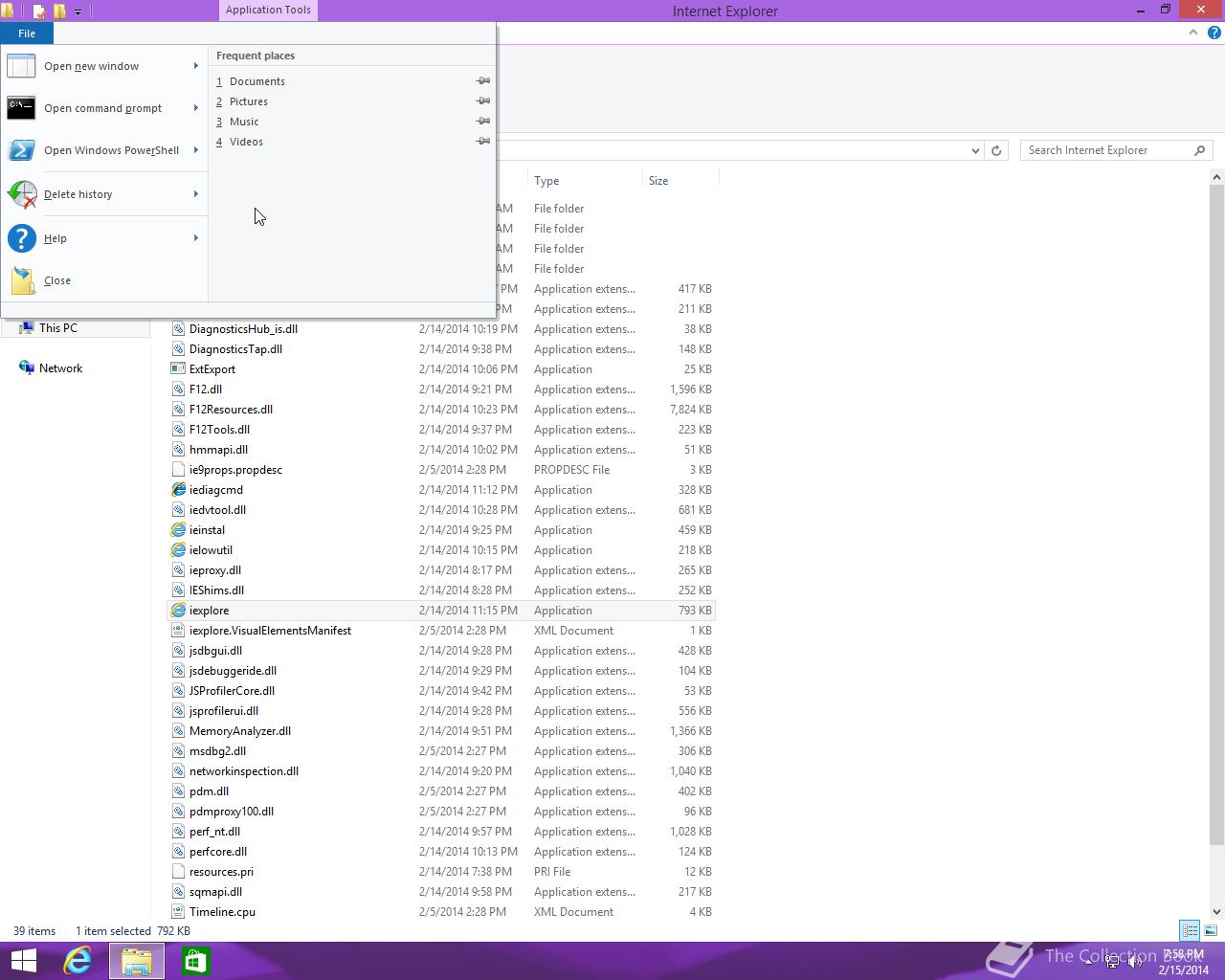Select the Timeline.cpu file icon
Viewport: 1225px width, 980px height.
click(x=178, y=912)
